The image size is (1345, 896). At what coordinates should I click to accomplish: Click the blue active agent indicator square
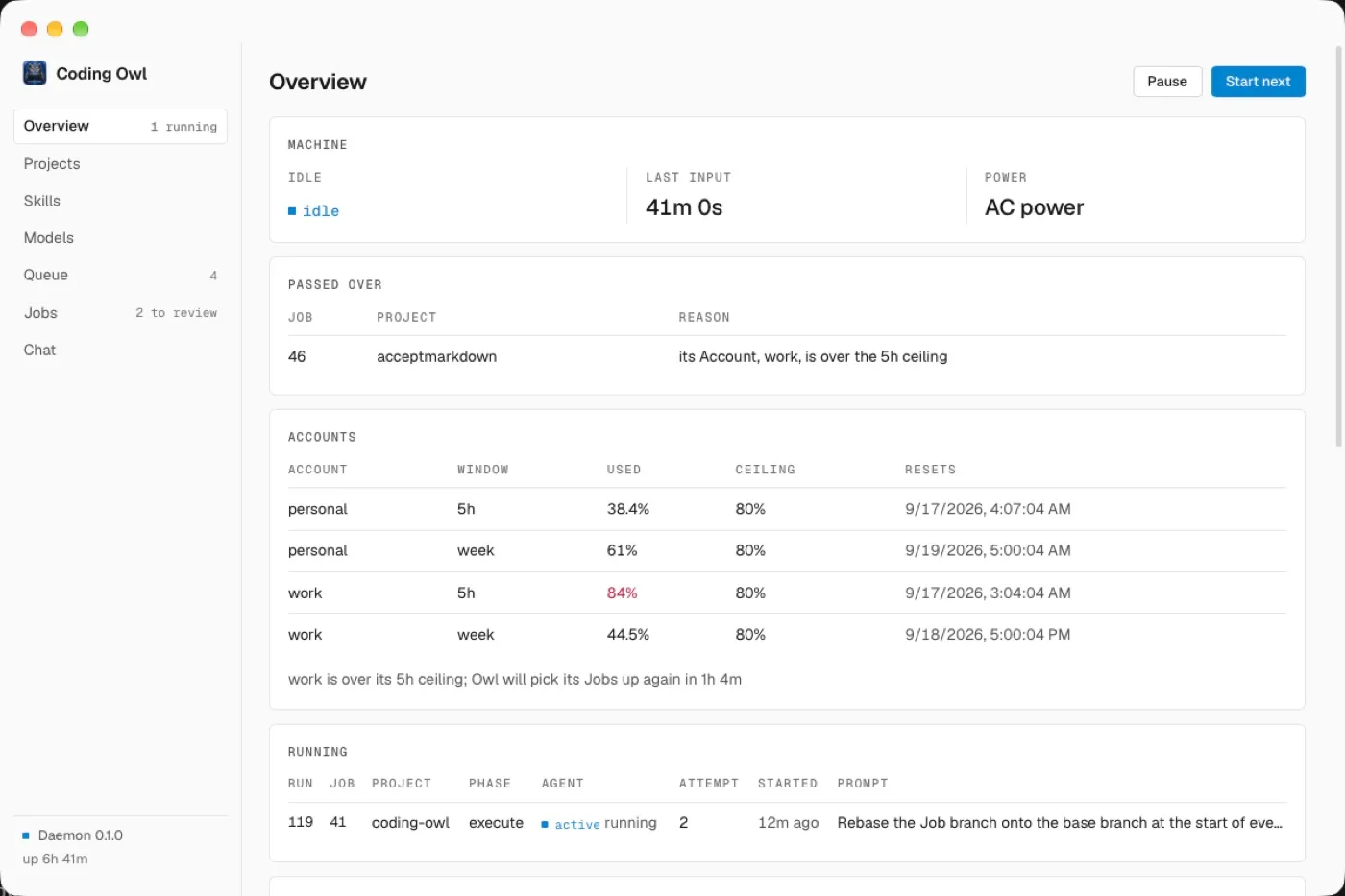pos(545,824)
